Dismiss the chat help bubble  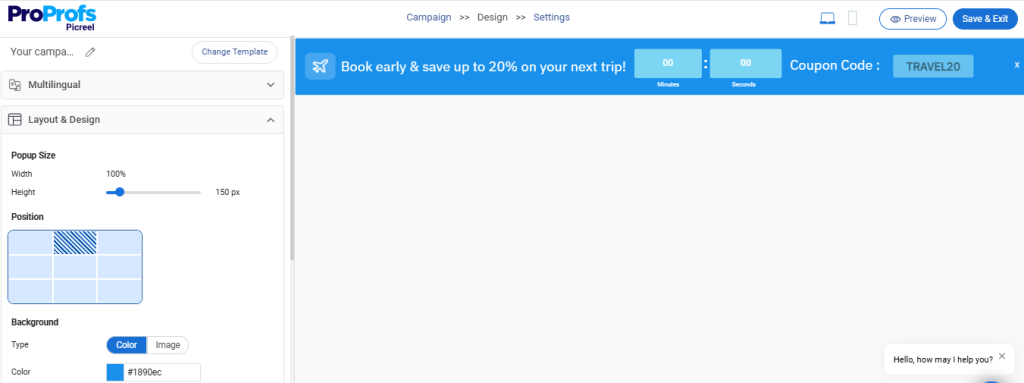1002,356
